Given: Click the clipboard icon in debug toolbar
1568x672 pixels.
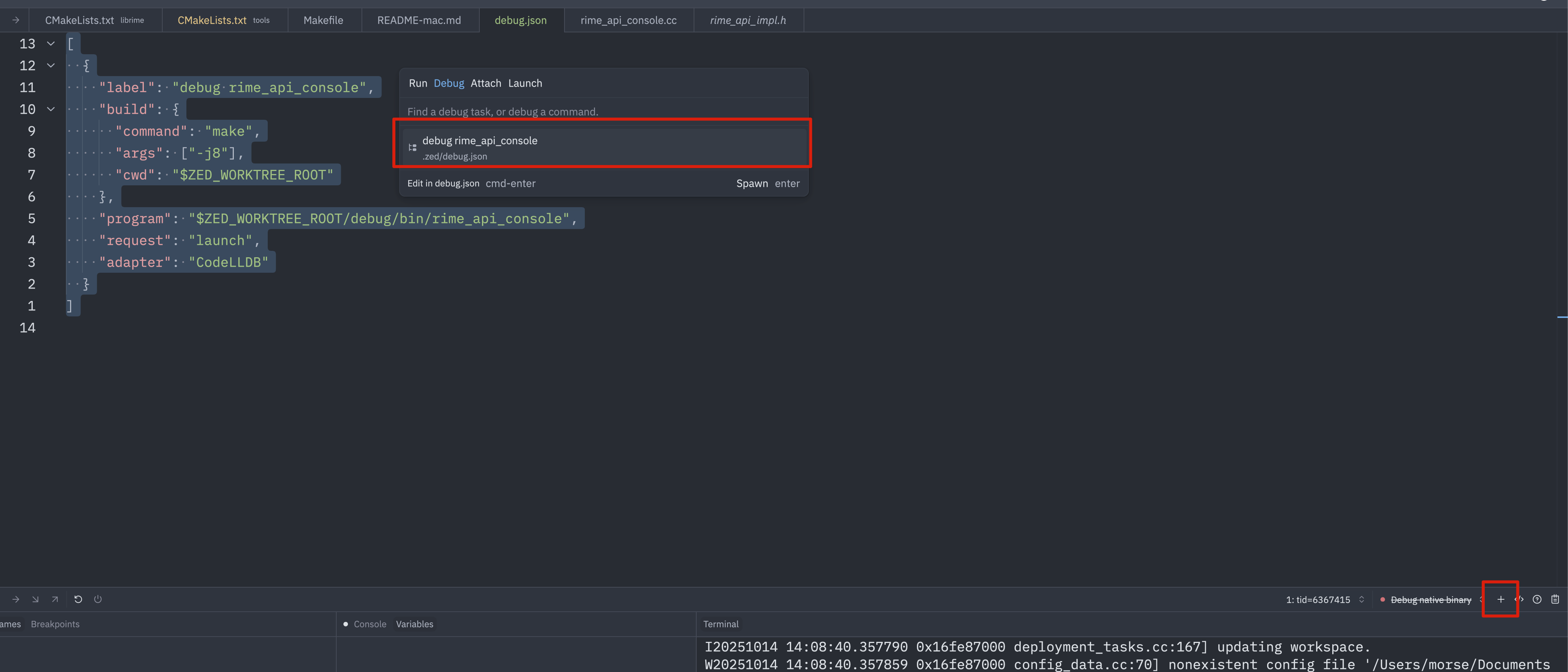Looking at the screenshot, I should (1555, 600).
